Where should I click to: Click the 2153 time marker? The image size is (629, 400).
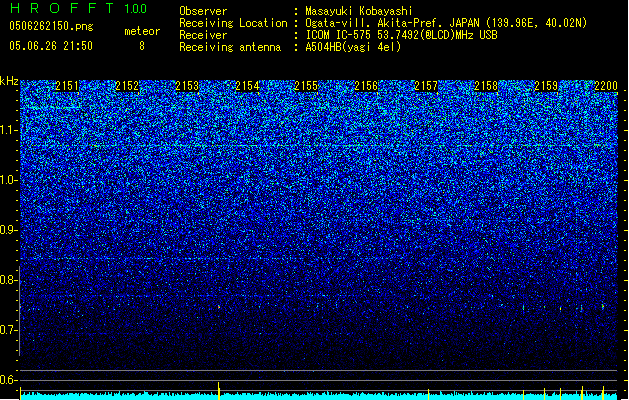[187, 86]
